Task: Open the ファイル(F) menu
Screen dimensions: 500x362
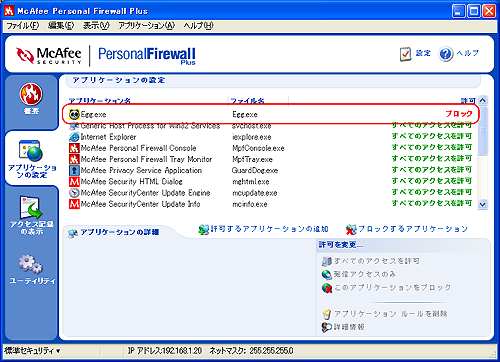Action: [23, 26]
